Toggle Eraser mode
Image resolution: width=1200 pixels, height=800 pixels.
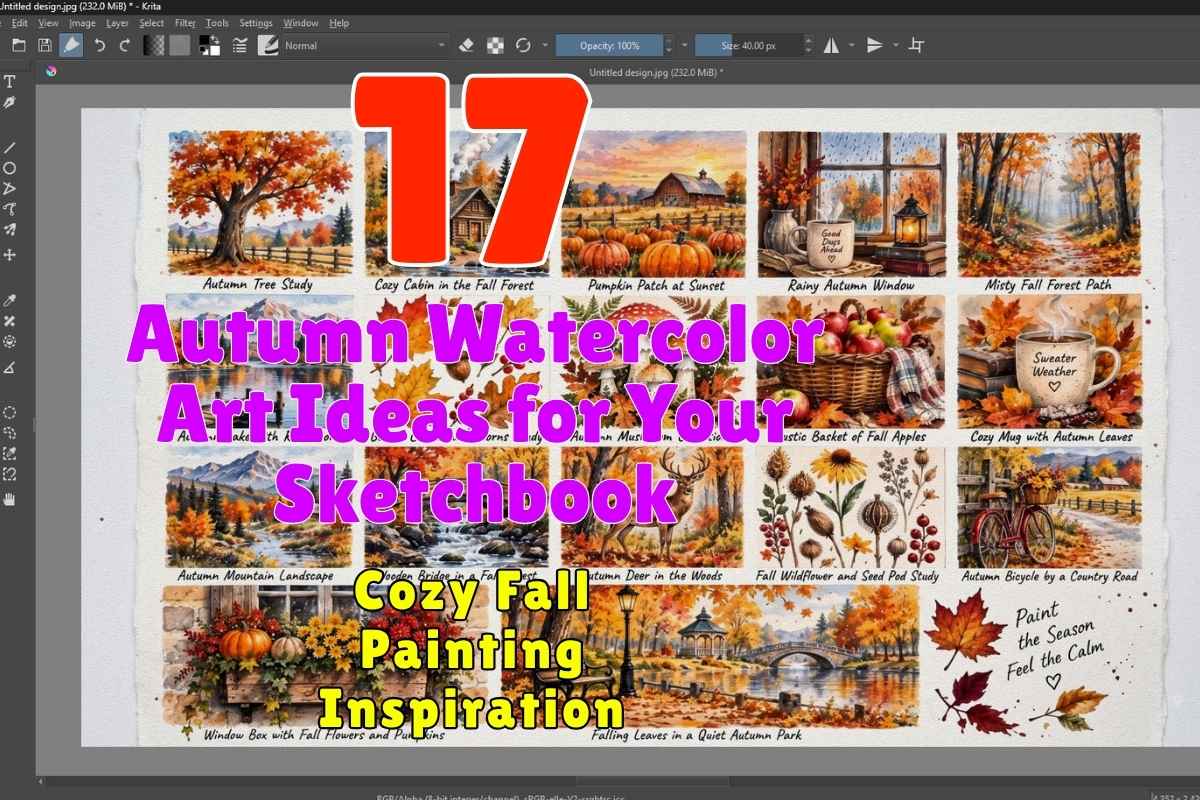coord(466,45)
